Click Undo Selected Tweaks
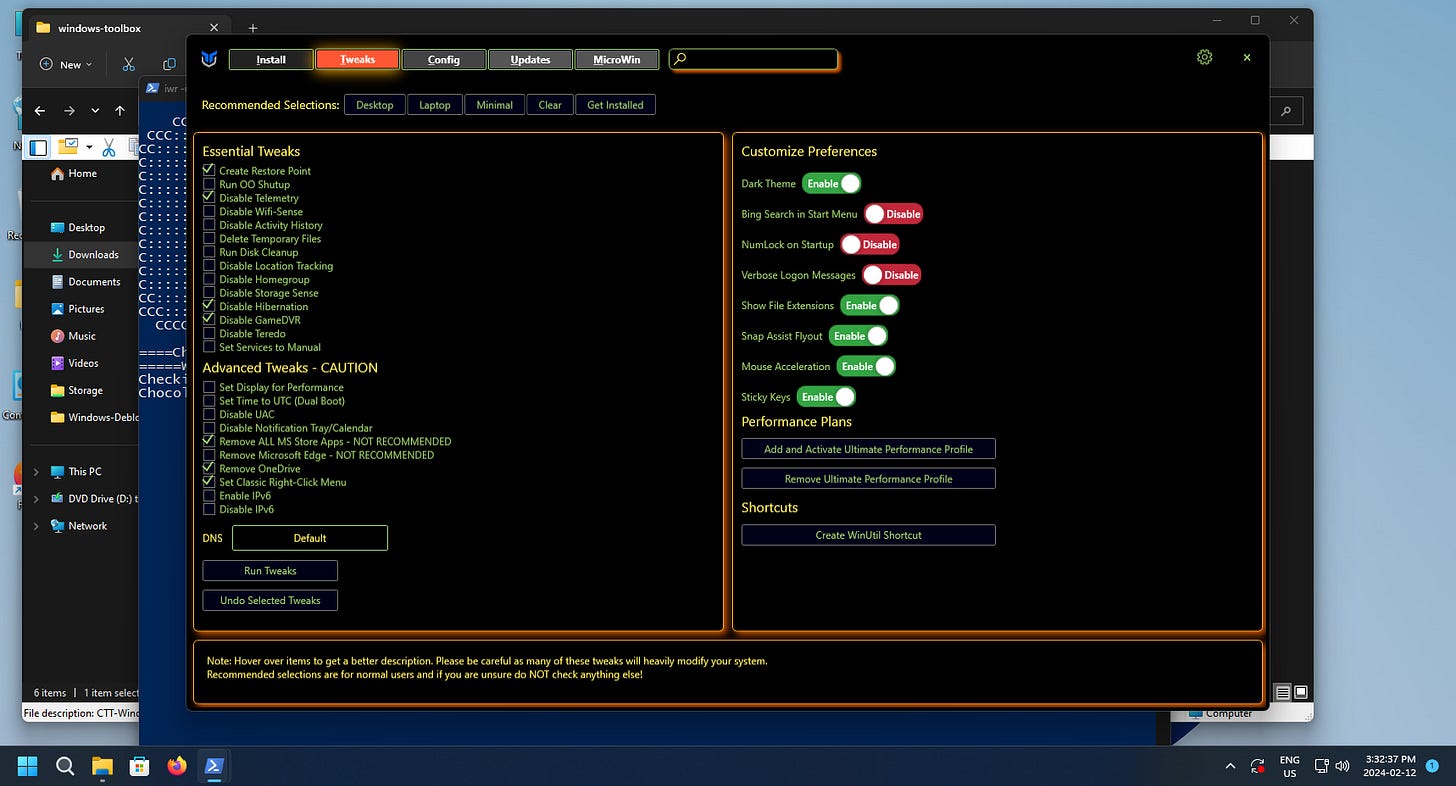Viewport: 1456px width, 786px height. (x=270, y=600)
